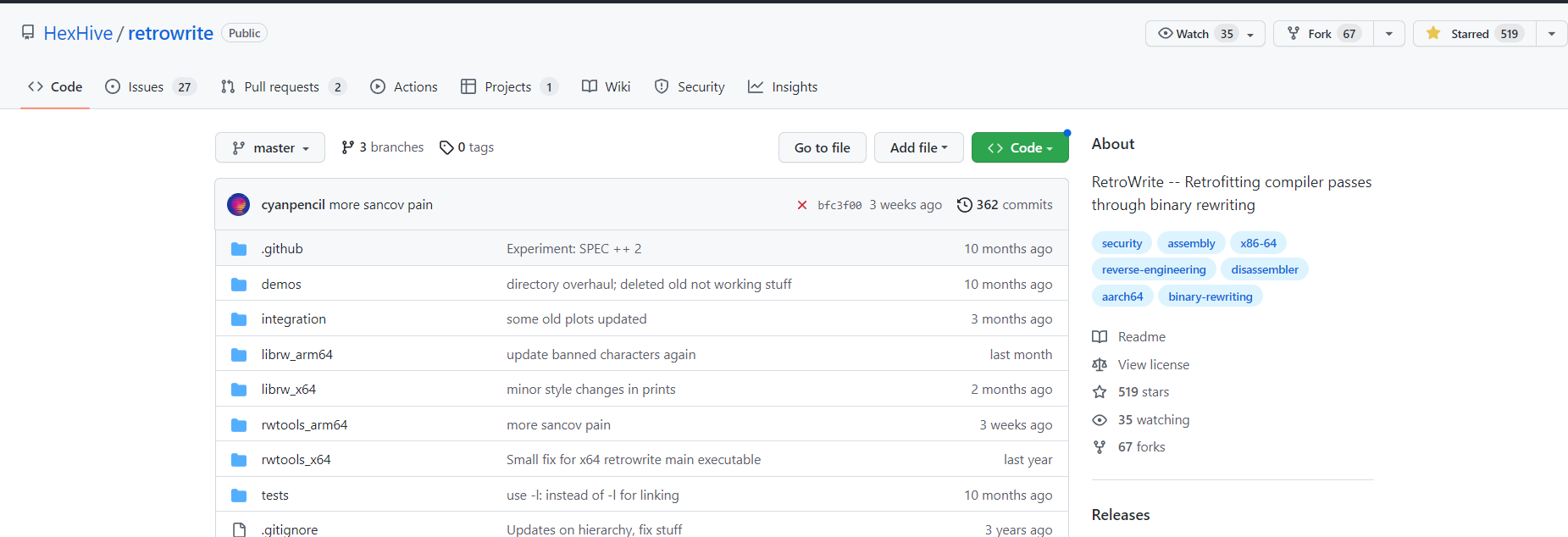This screenshot has height=537, width=1568.
Task: Open commit 'Updates on hierarchy, fix stuff'
Action: click(x=594, y=529)
